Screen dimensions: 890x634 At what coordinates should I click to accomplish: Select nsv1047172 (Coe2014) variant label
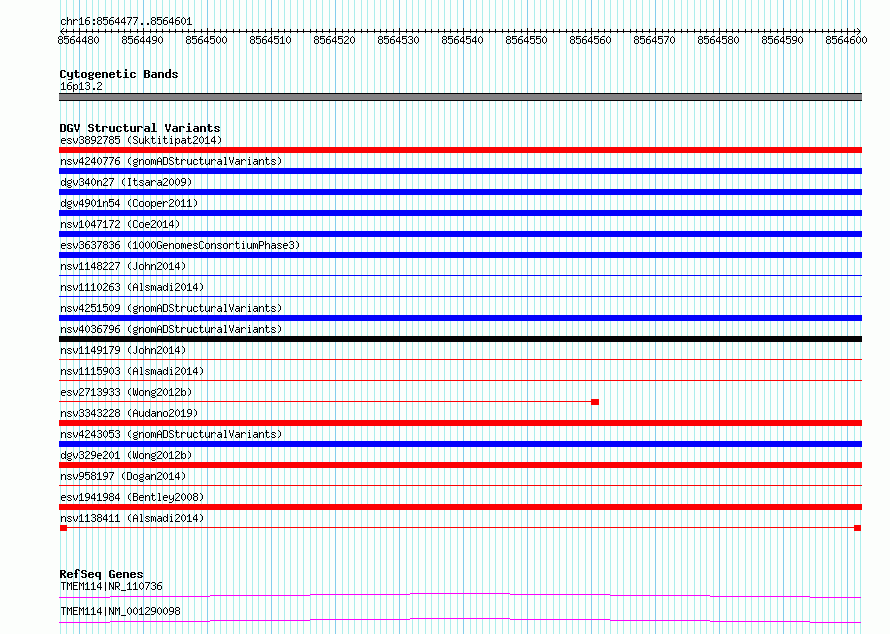coord(120,224)
